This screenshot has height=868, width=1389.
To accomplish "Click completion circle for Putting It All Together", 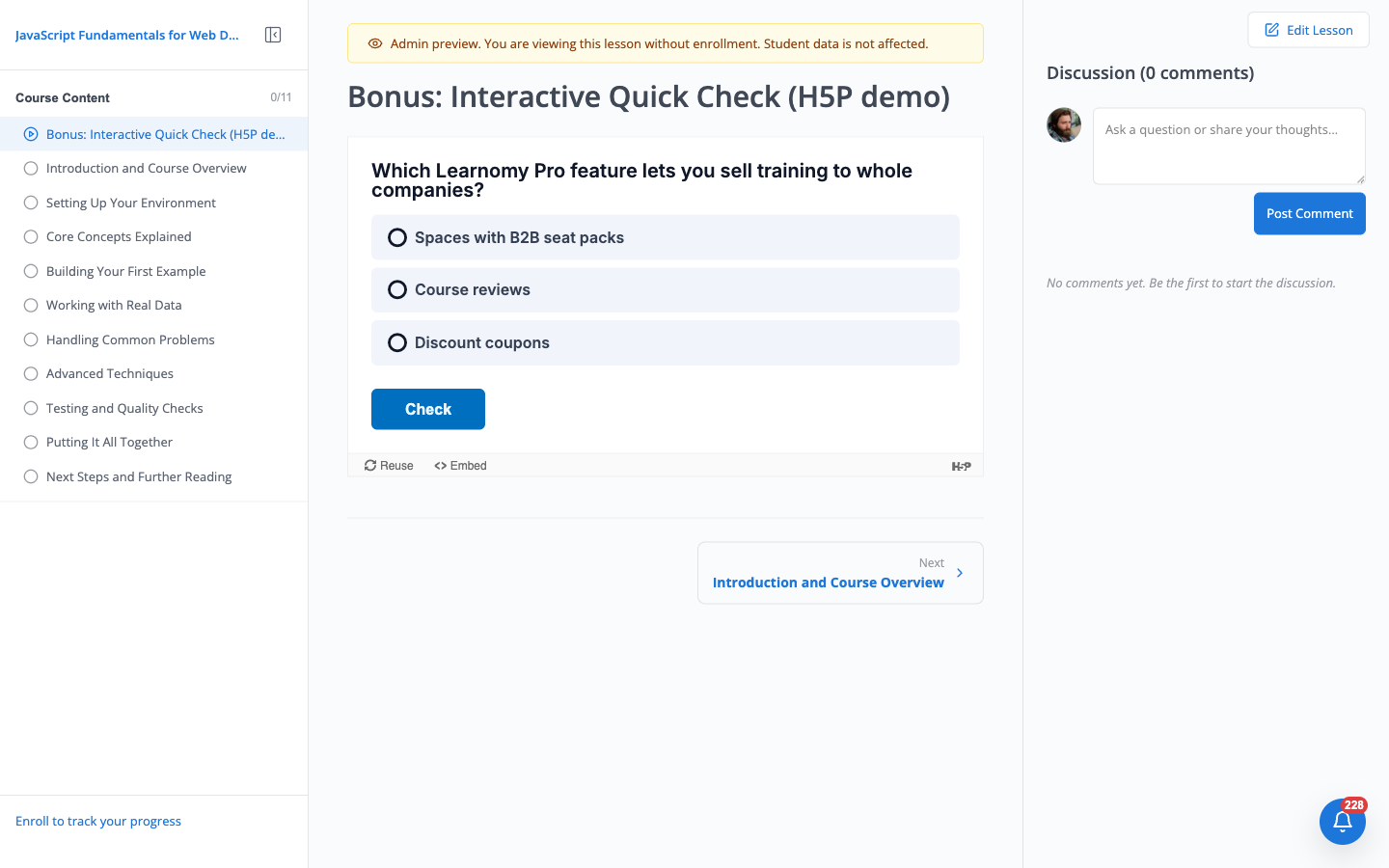I will (31, 443).
